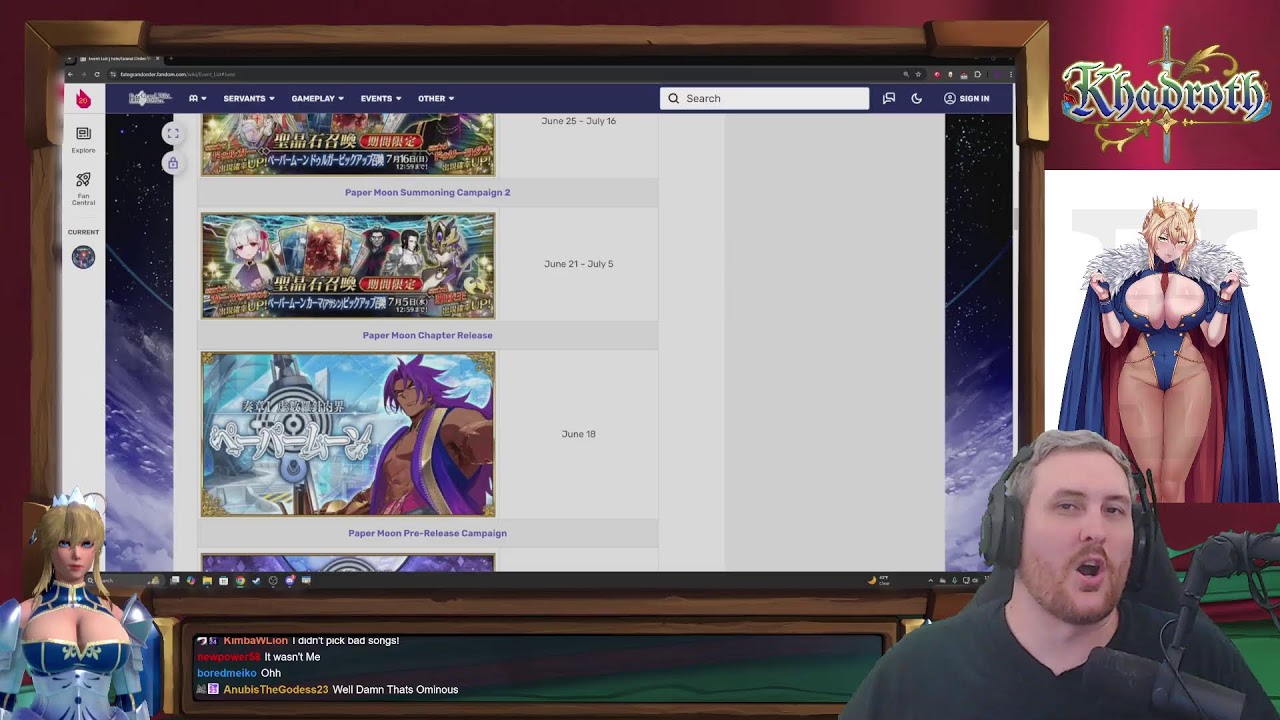The height and width of the screenshot is (720, 1280).
Task: Open Paper Moon Summoning Campaign 2 banner
Action: pyautogui.click(x=348, y=266)
